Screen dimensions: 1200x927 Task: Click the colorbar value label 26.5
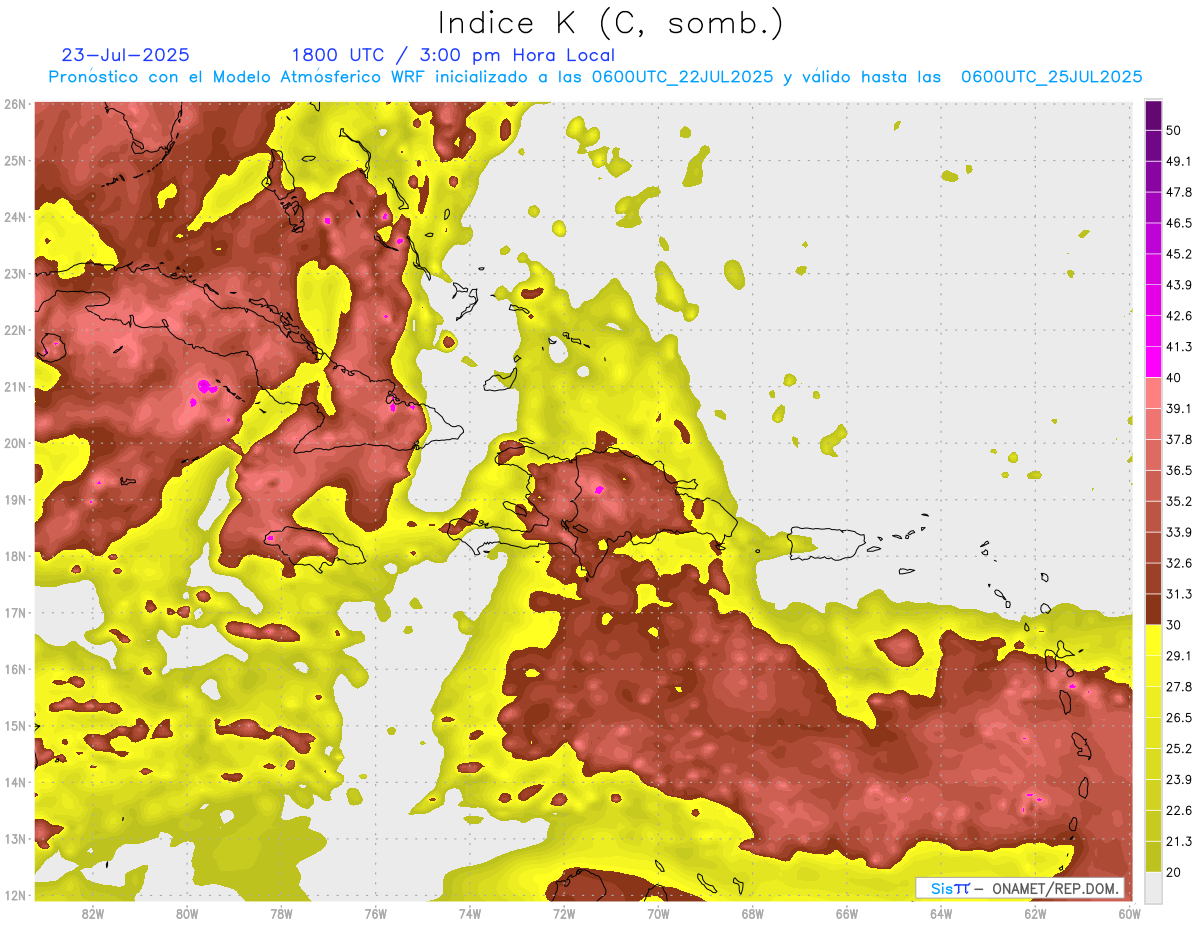click(x=1179, y=718)
